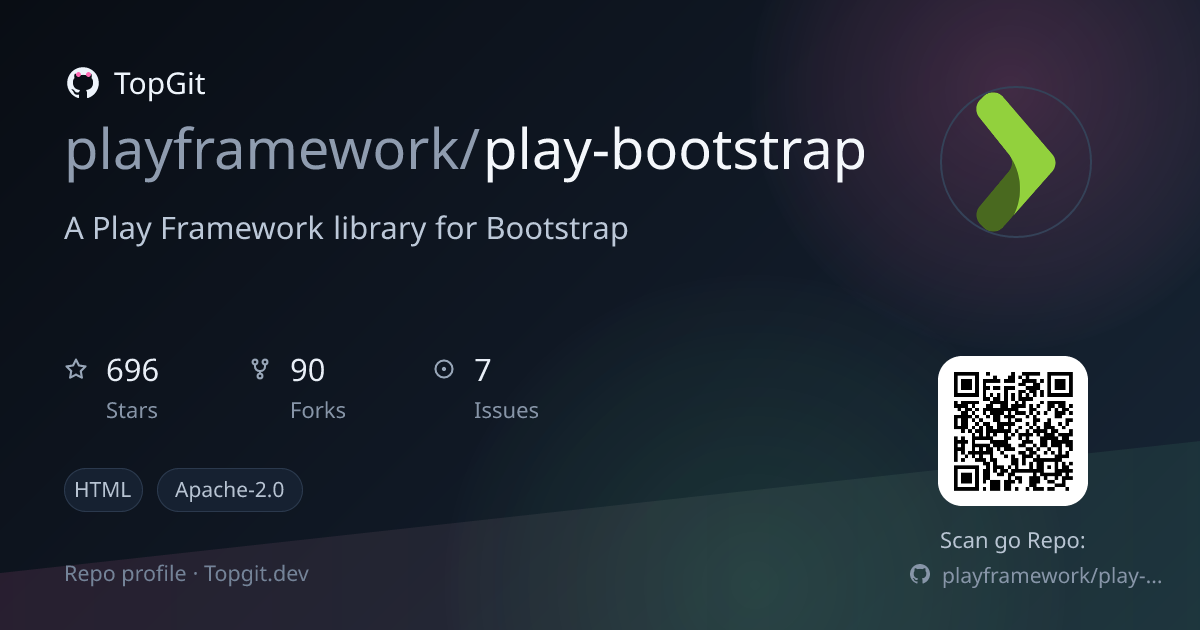Click the TopGit cat logo icon
1200x630 pixels.
click(x=82, y=84)
